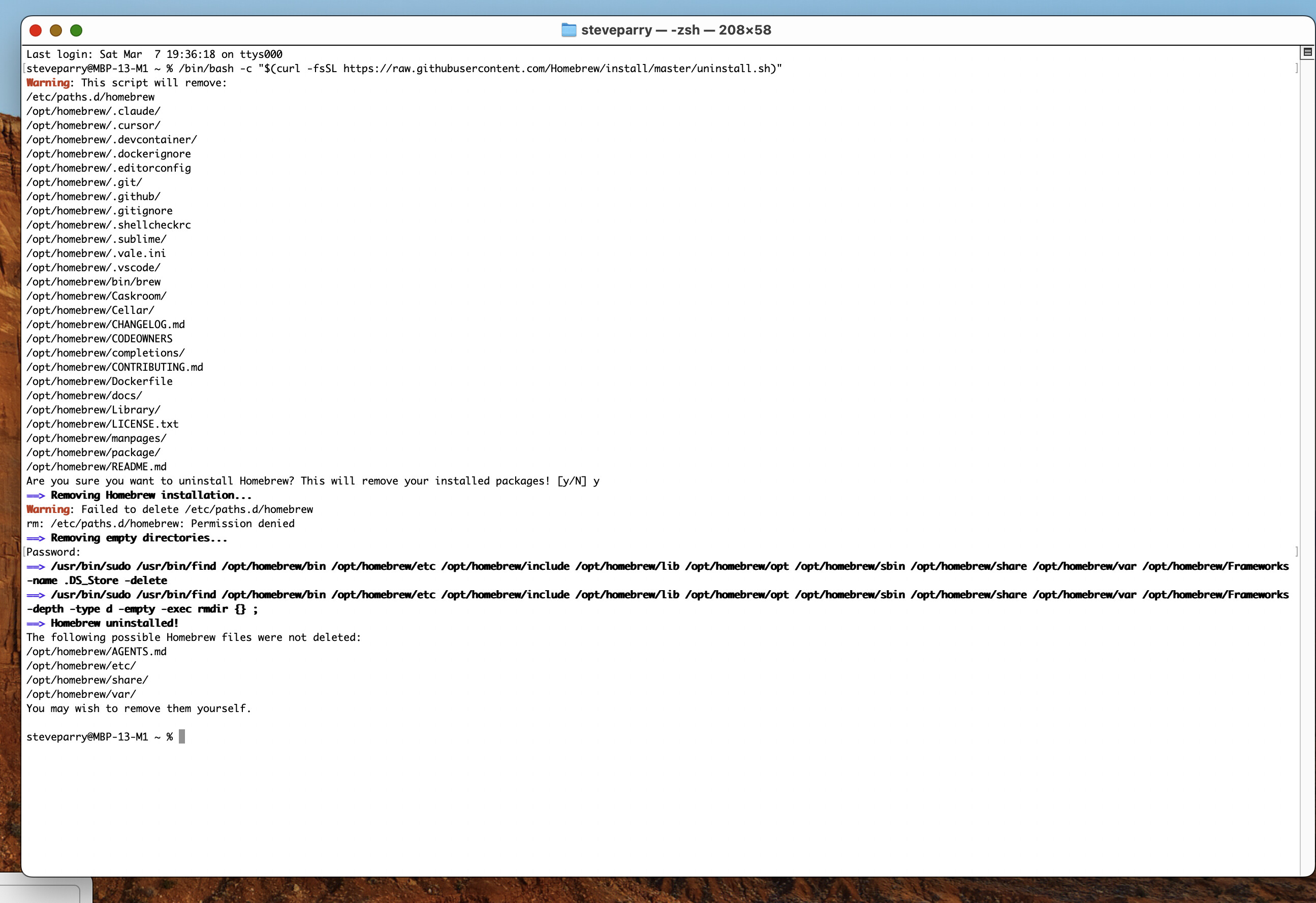Click the /opt/homebrew/Cellar/ path line
This screenshot has width=1316, height=903.
coord(90,310)
